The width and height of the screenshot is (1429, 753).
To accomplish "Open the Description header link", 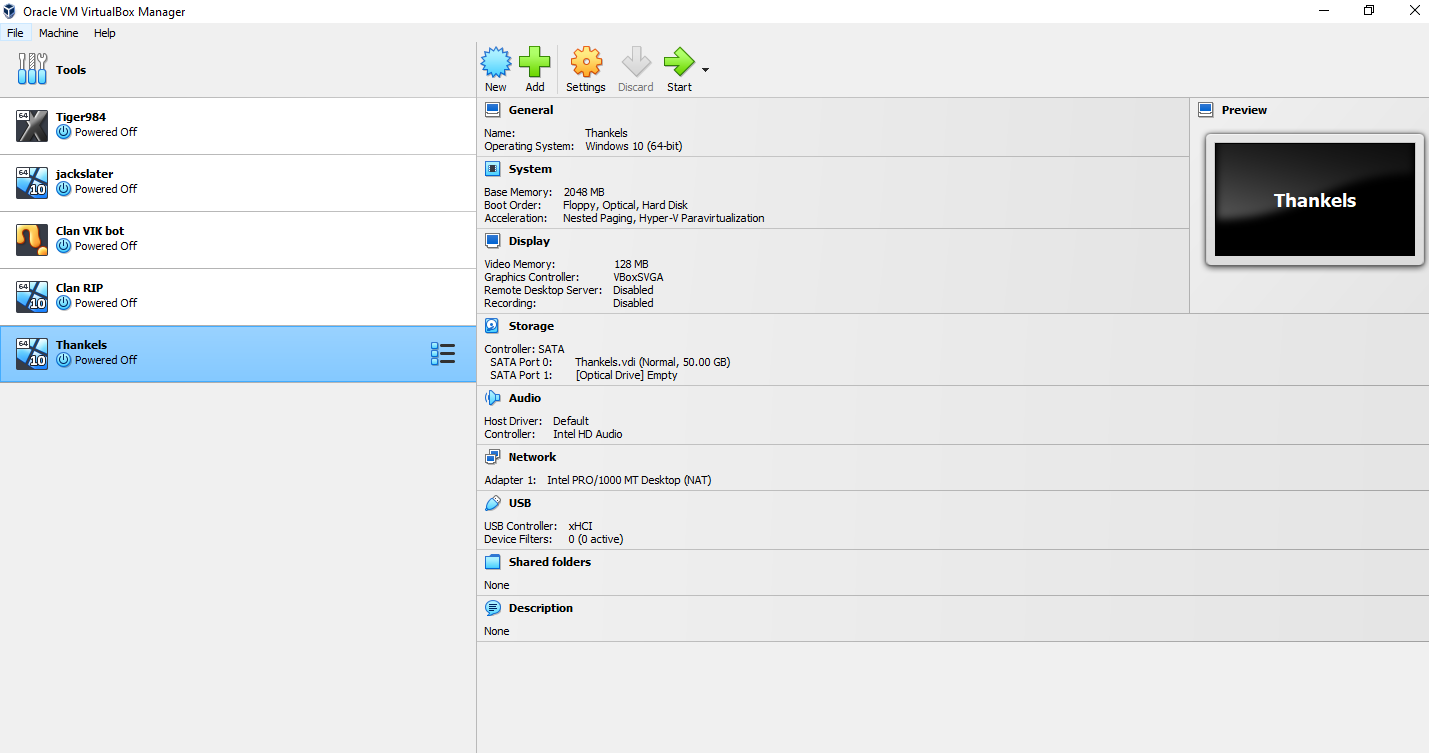I will coord(541,608).
